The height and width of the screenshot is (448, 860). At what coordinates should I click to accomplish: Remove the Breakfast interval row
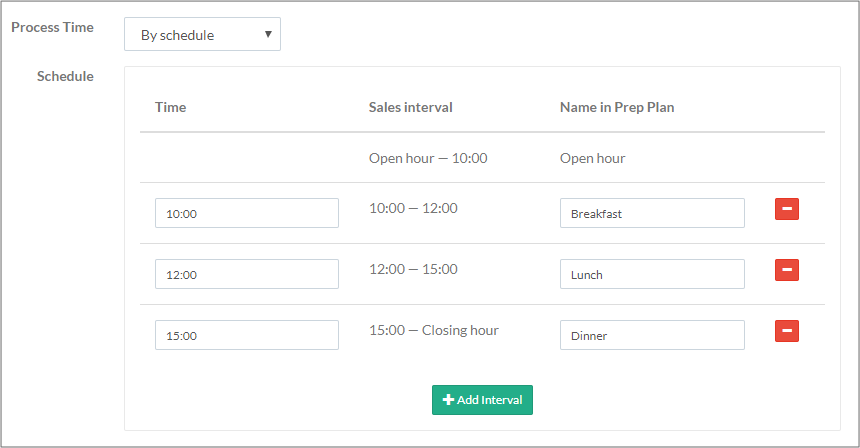click(x=786, y=209)
